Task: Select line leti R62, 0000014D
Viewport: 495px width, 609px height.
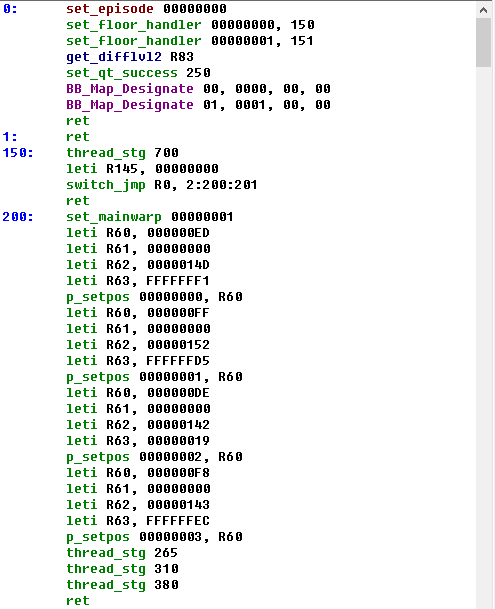Action: tap(138, 265)
